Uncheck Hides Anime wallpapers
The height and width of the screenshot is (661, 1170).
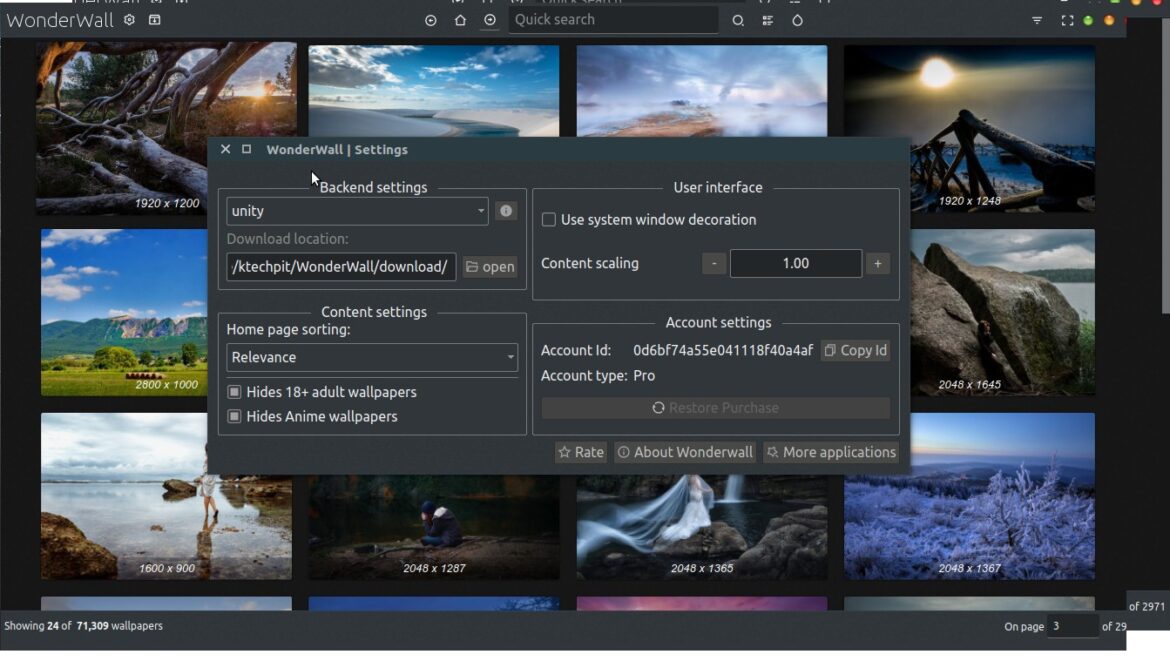pos(234,416)
